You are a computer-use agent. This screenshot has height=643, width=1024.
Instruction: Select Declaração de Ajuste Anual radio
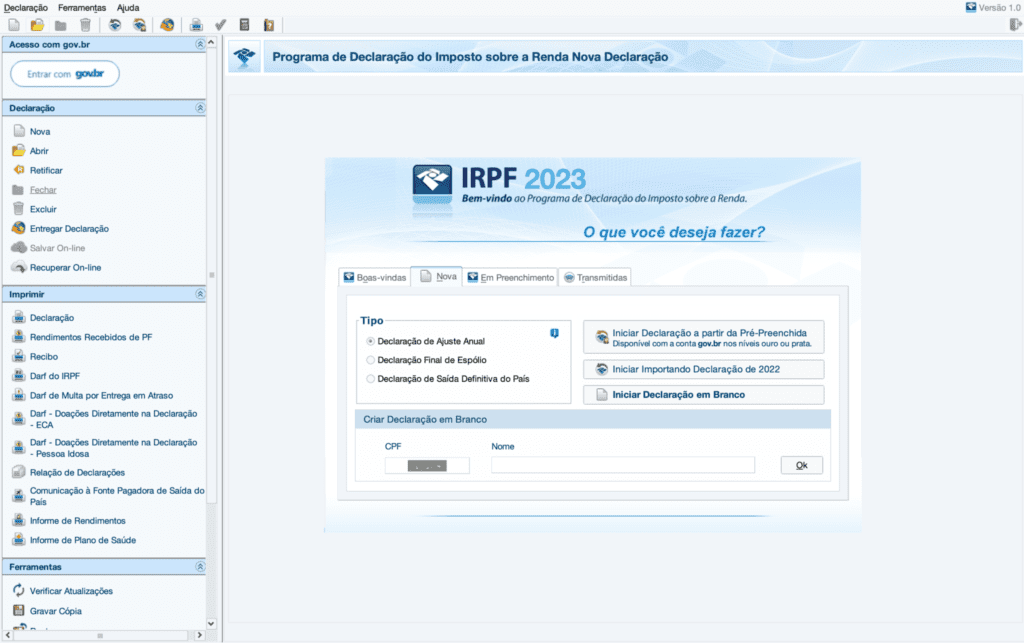370,341
